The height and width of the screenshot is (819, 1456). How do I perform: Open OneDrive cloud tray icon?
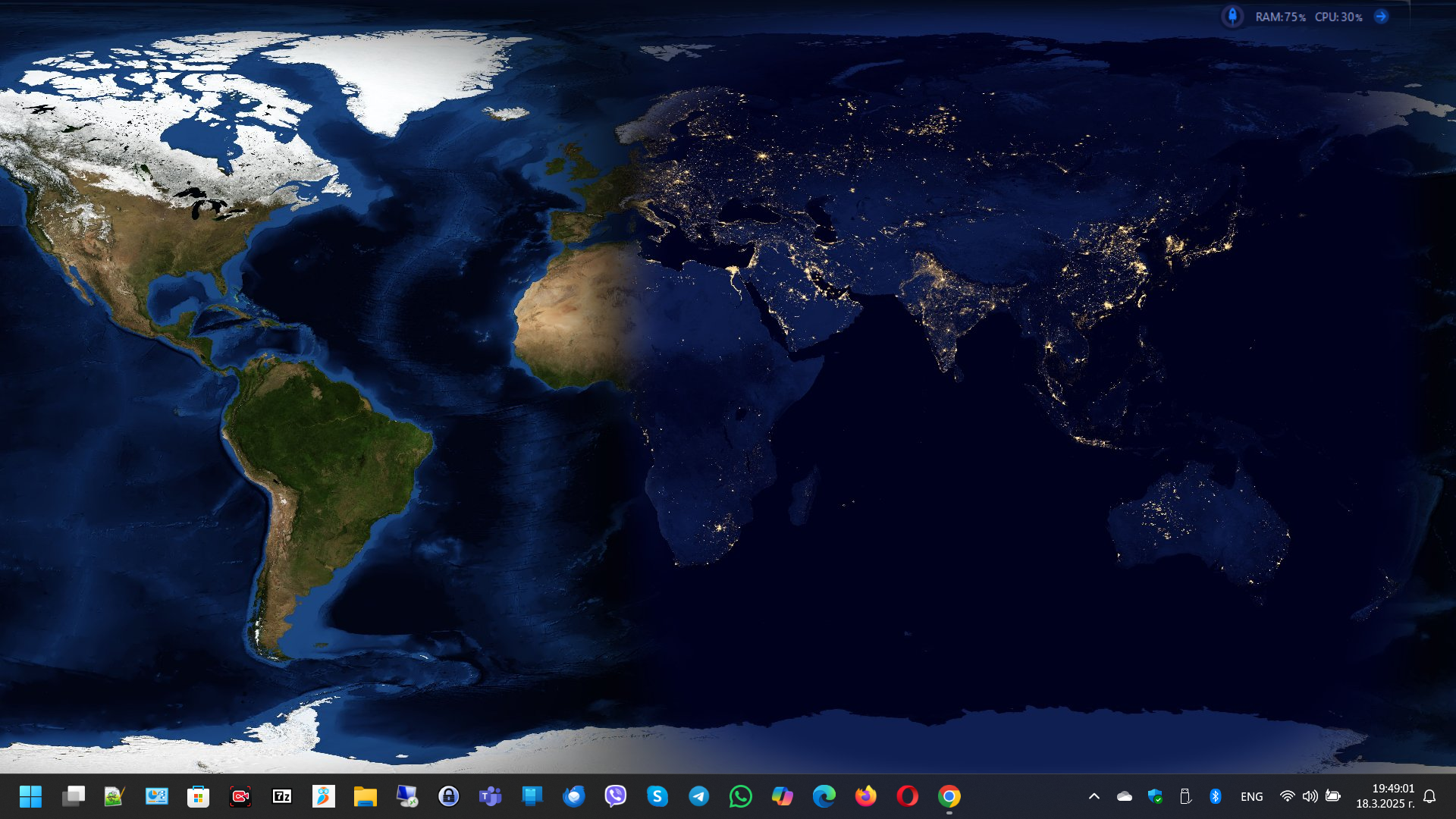pyautogui.click(x=1125, y=796)
